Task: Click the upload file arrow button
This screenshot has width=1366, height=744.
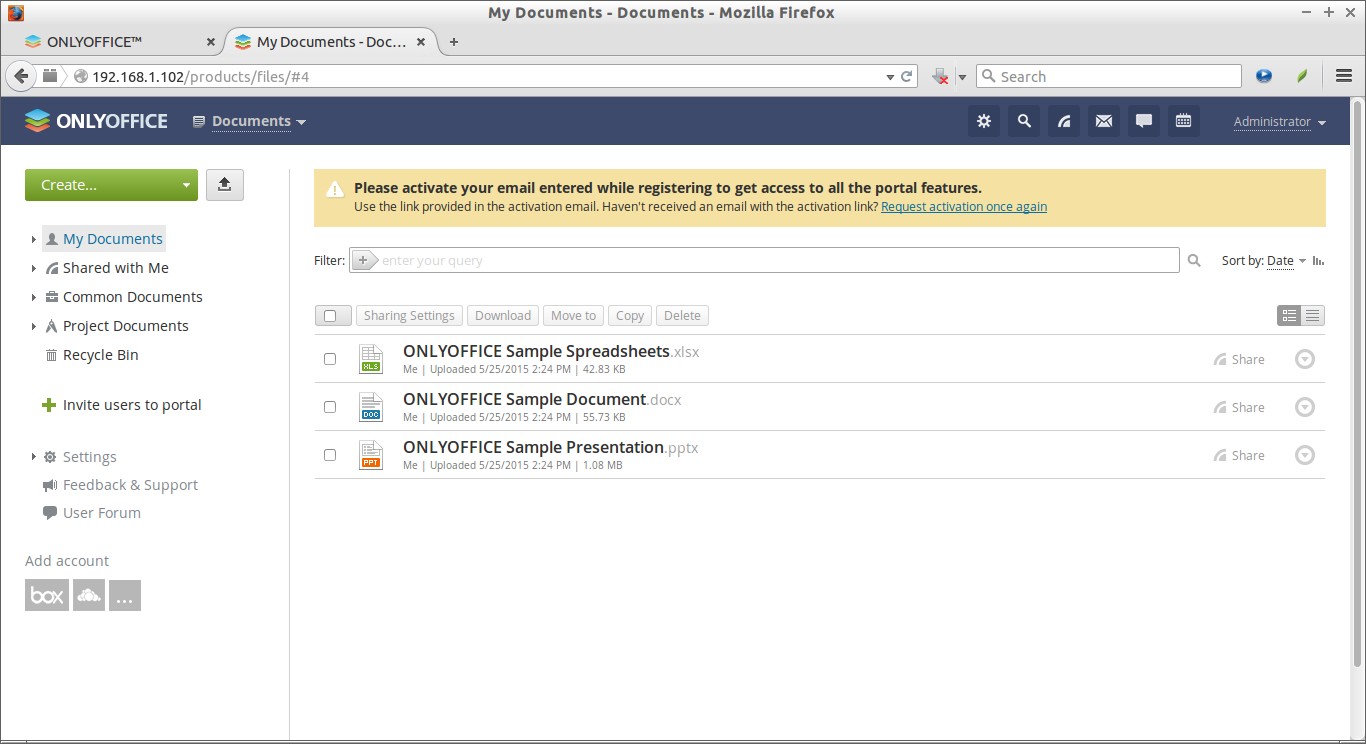Action: coord(225,184)
